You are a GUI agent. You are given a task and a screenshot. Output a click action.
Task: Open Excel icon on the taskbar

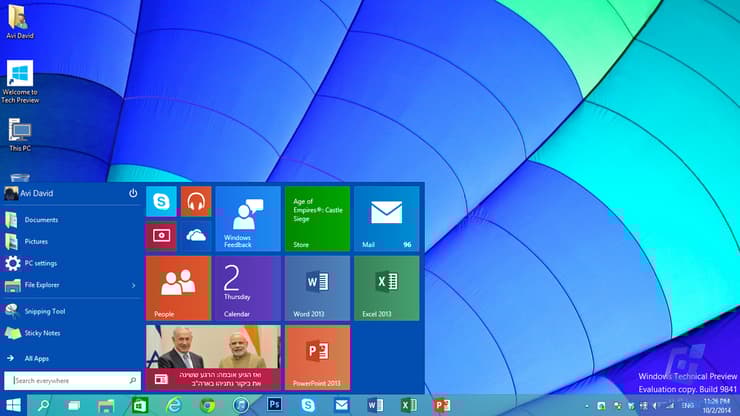click(409, 405)
